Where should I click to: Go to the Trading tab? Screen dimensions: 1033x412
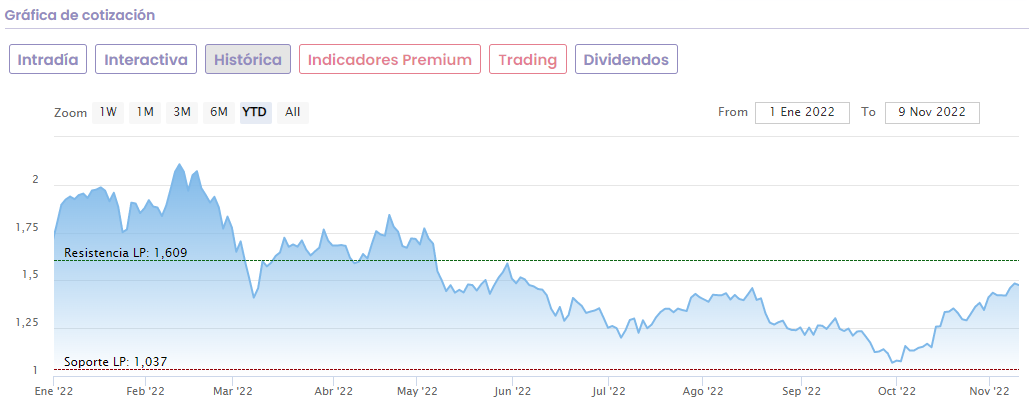(528, 59)
